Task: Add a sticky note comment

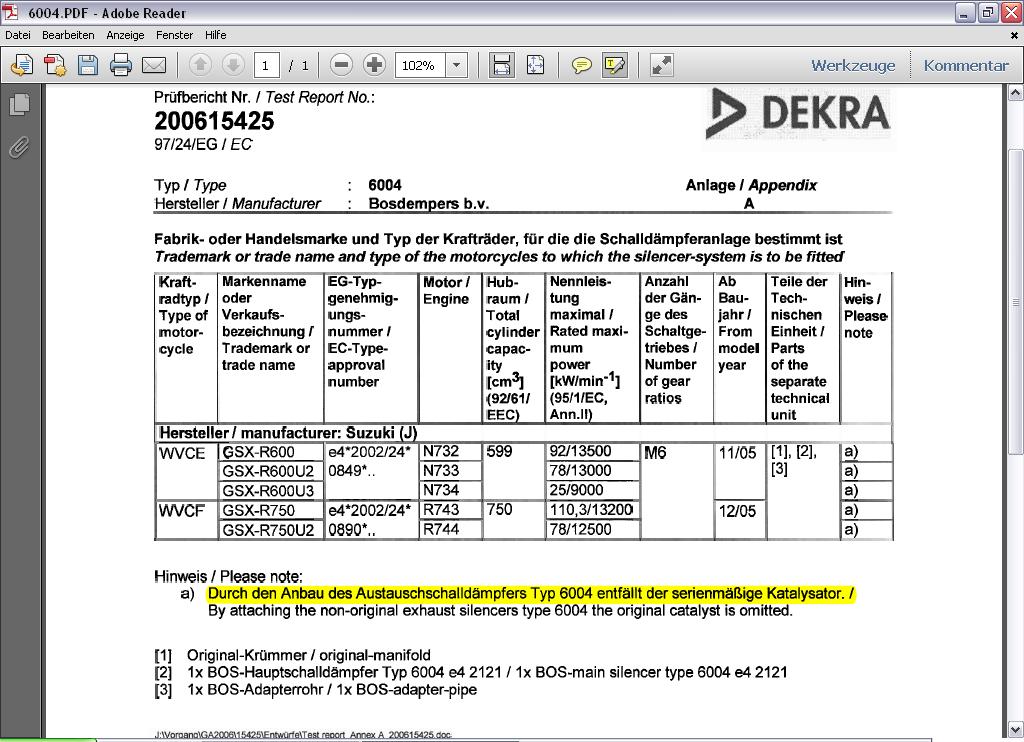Action: tap(581, 65)
